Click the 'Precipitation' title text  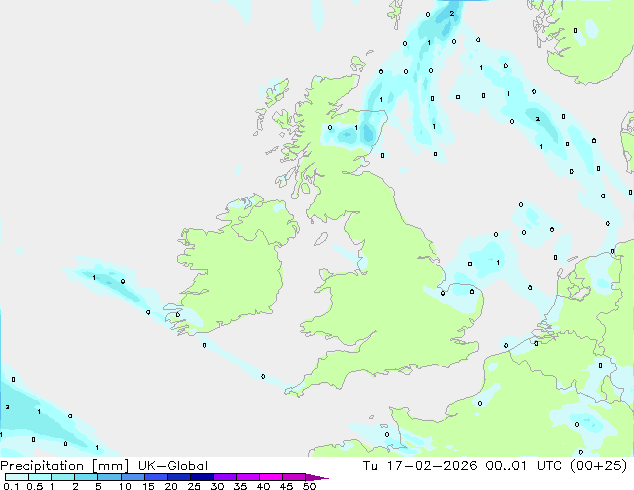point(42,466)
